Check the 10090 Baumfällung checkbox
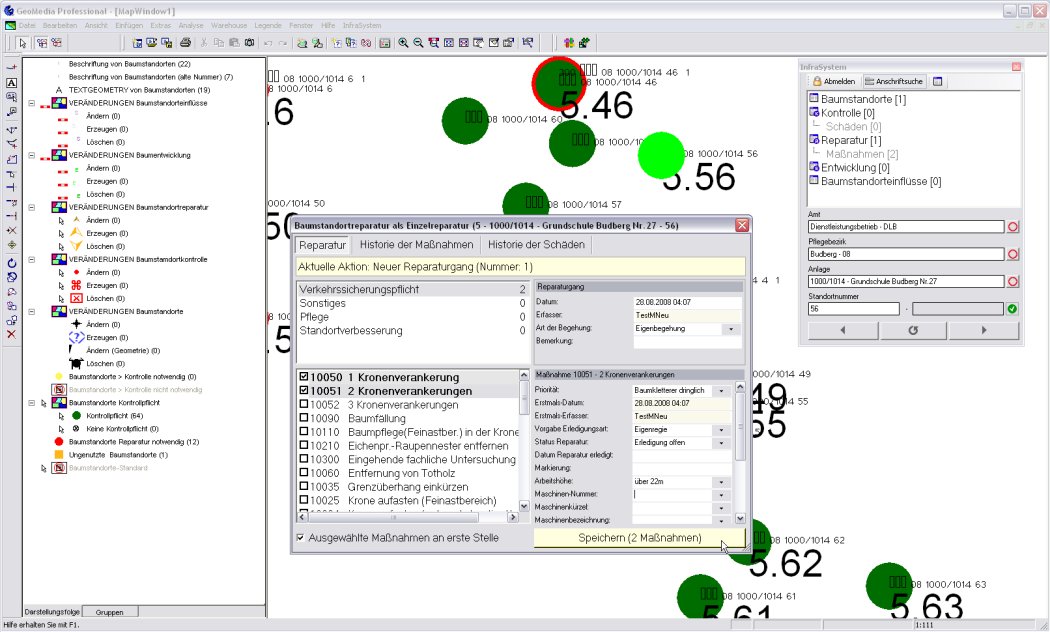This screenshot has width=1050, height=632. point(303,419)
